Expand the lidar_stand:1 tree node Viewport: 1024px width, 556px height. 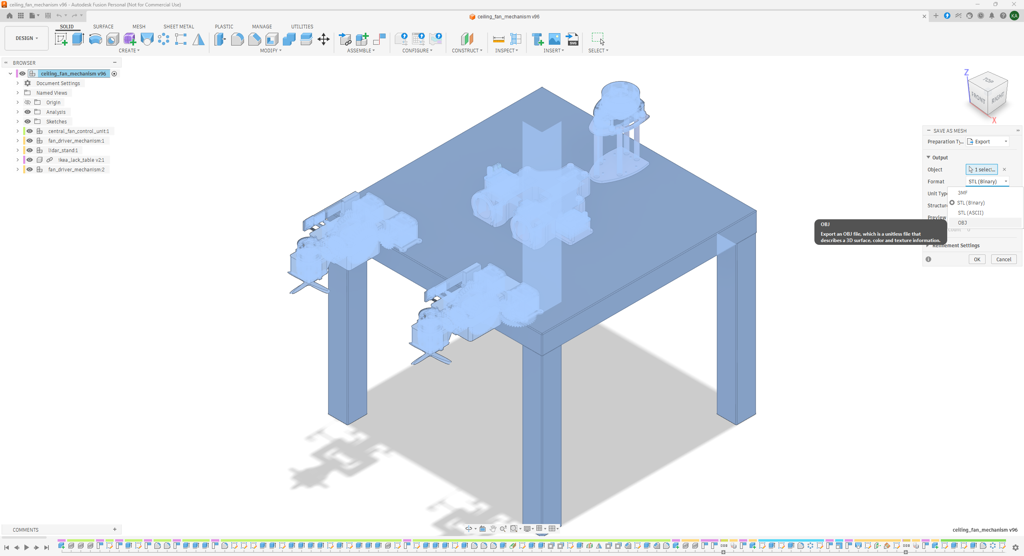point(18,150)
